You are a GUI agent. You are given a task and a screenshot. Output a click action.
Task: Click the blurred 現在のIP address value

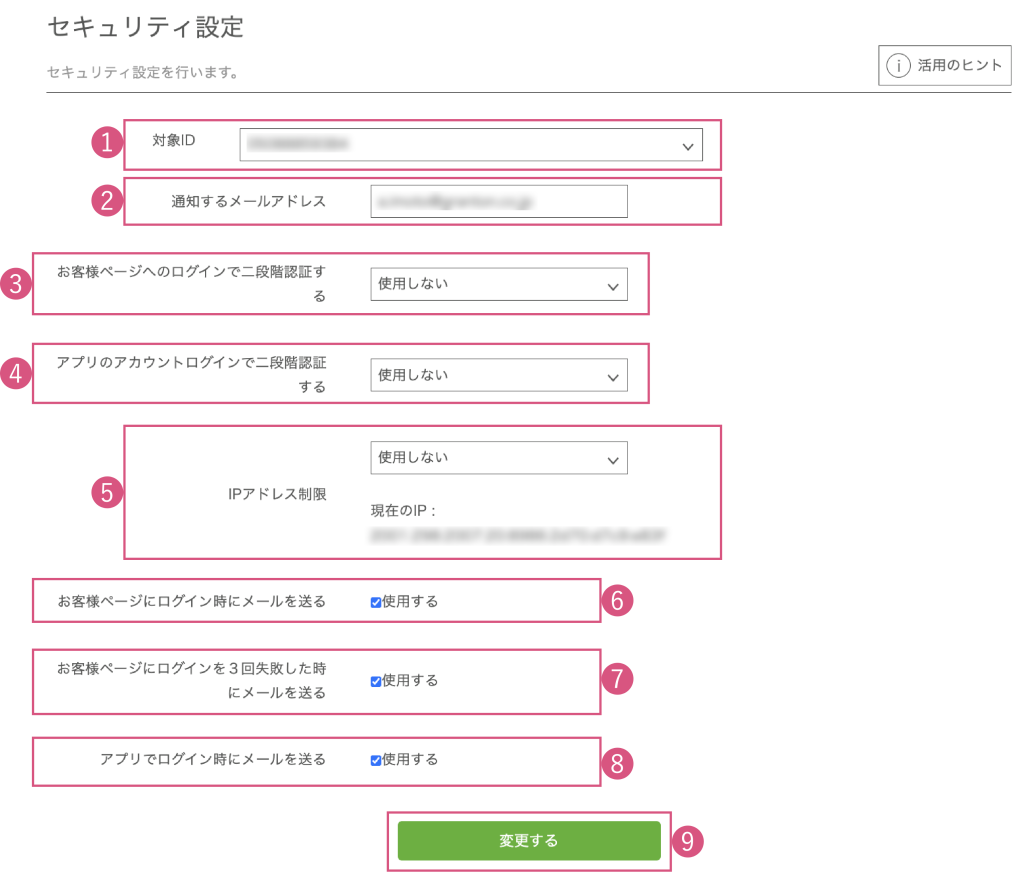[518, 536]
